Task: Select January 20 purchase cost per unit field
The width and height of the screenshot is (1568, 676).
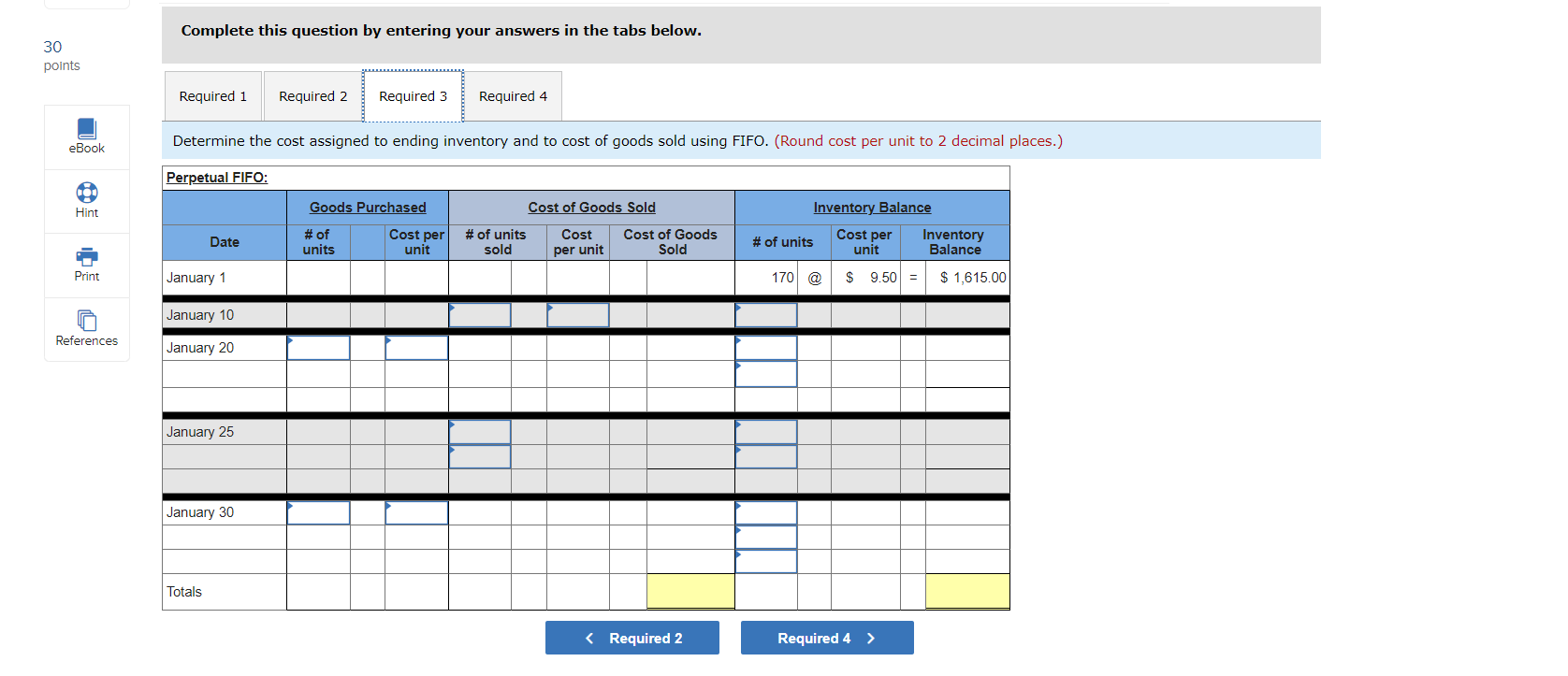Action: coord(416,348)
